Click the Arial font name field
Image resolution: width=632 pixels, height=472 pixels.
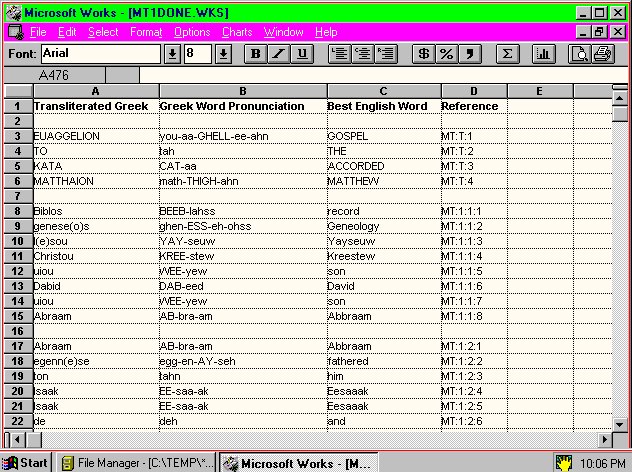click(x=101, y=54)
